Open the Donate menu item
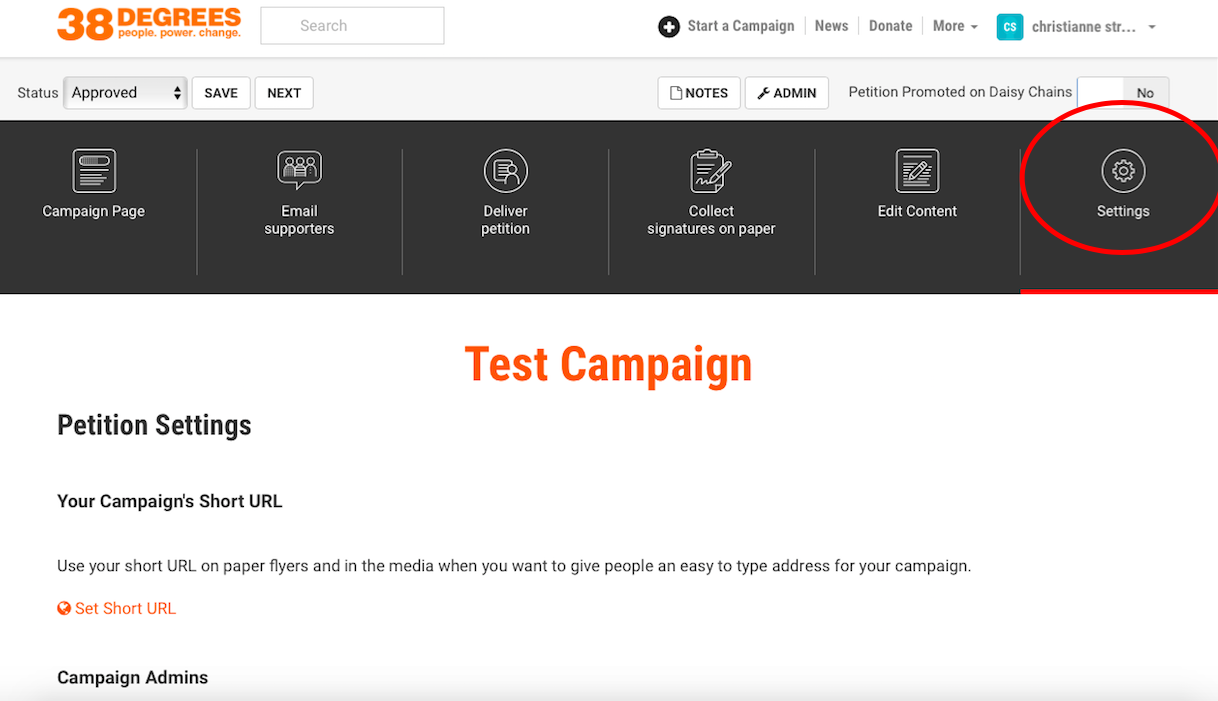This screenshot has height=701, width=1218. pos(890,26)
